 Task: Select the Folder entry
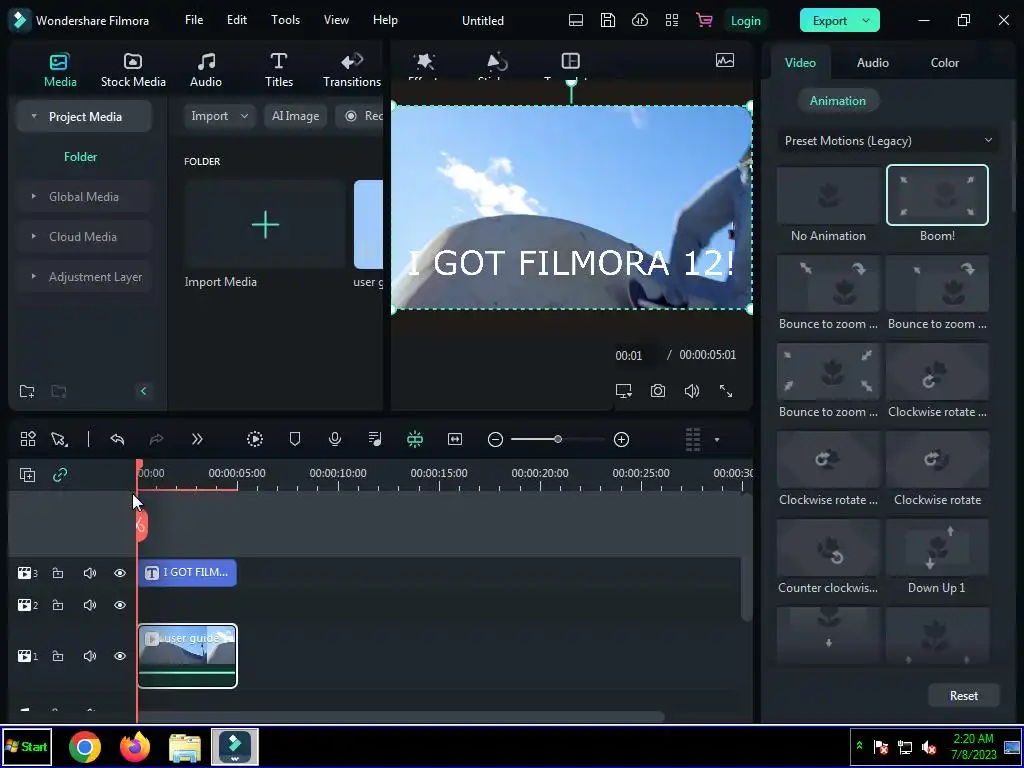[80, 157]
